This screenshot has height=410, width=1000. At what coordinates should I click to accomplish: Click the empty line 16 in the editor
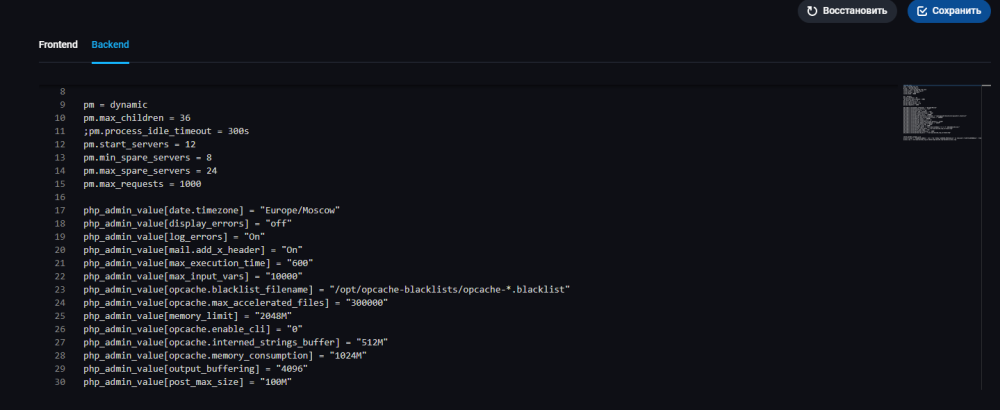[300, 197]
